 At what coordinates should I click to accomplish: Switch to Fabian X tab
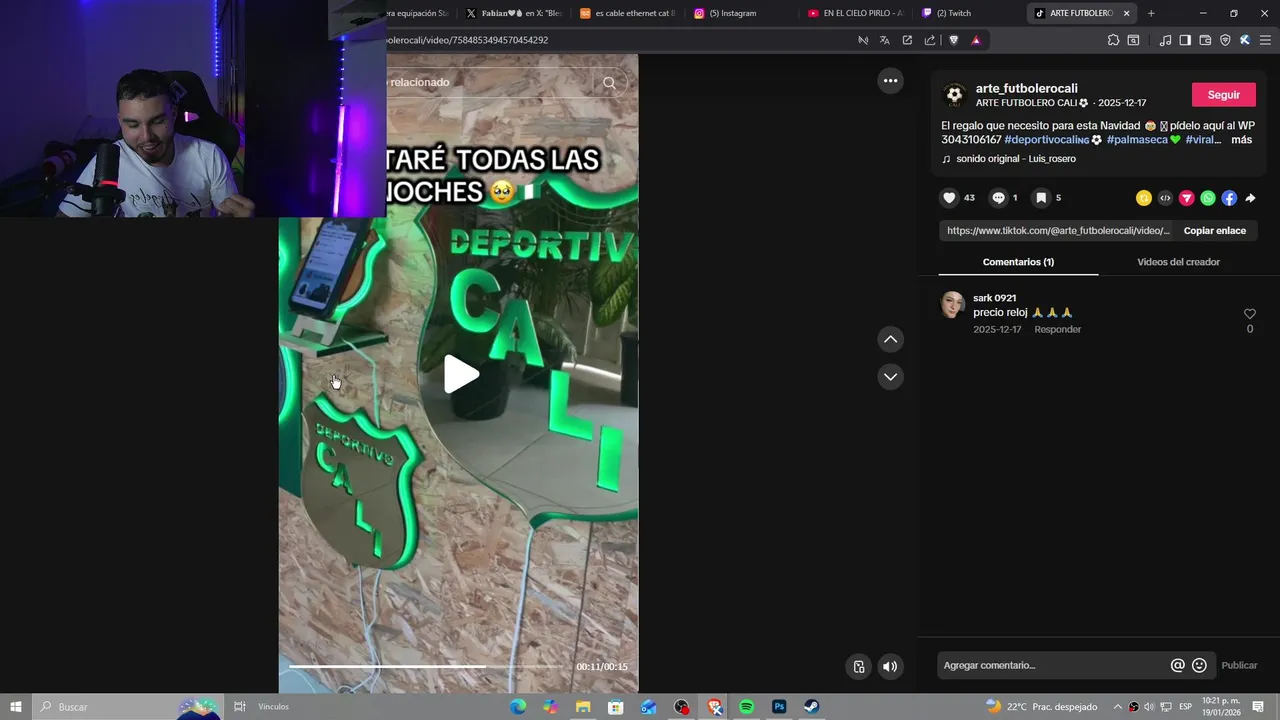[x=514, y=13]
